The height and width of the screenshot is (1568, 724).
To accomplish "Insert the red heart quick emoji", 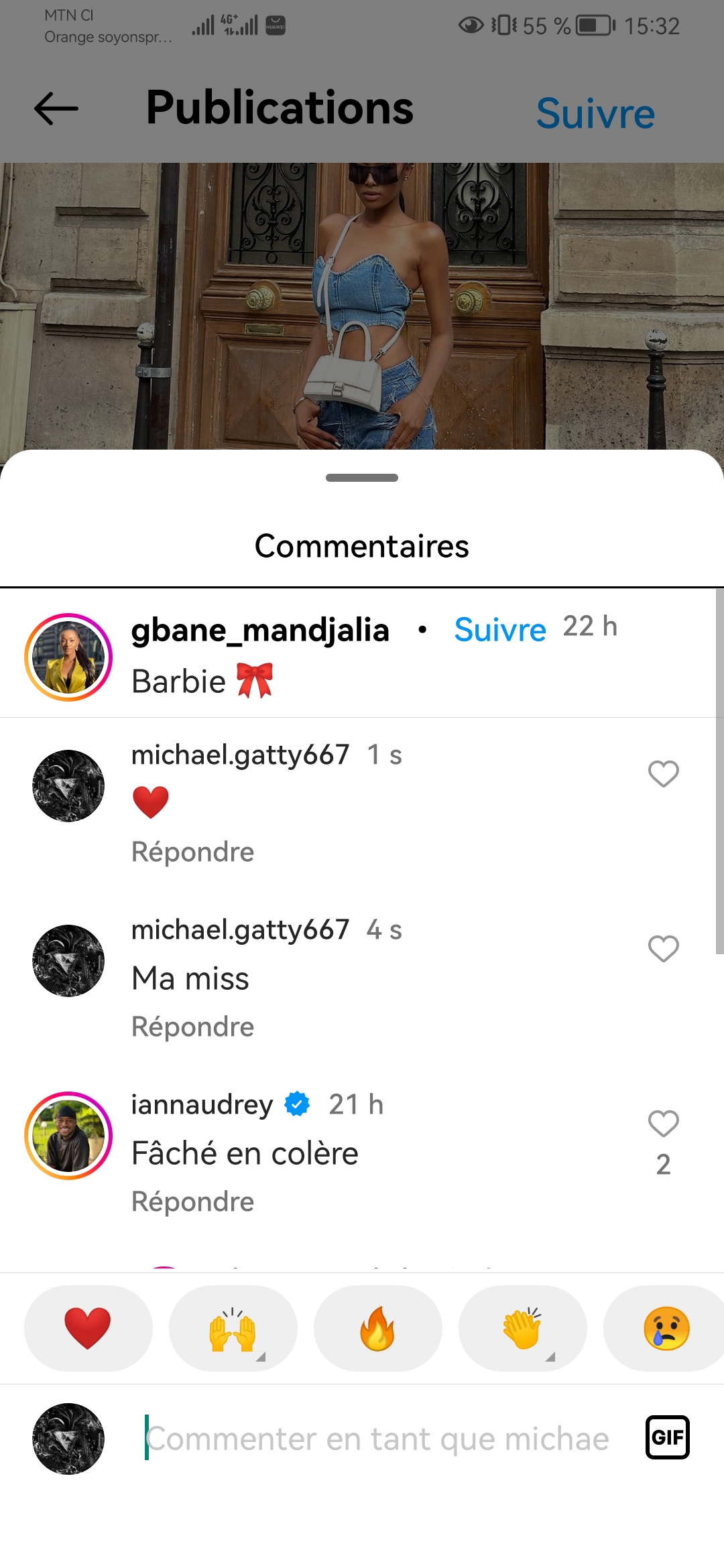I will point(88,1328).
